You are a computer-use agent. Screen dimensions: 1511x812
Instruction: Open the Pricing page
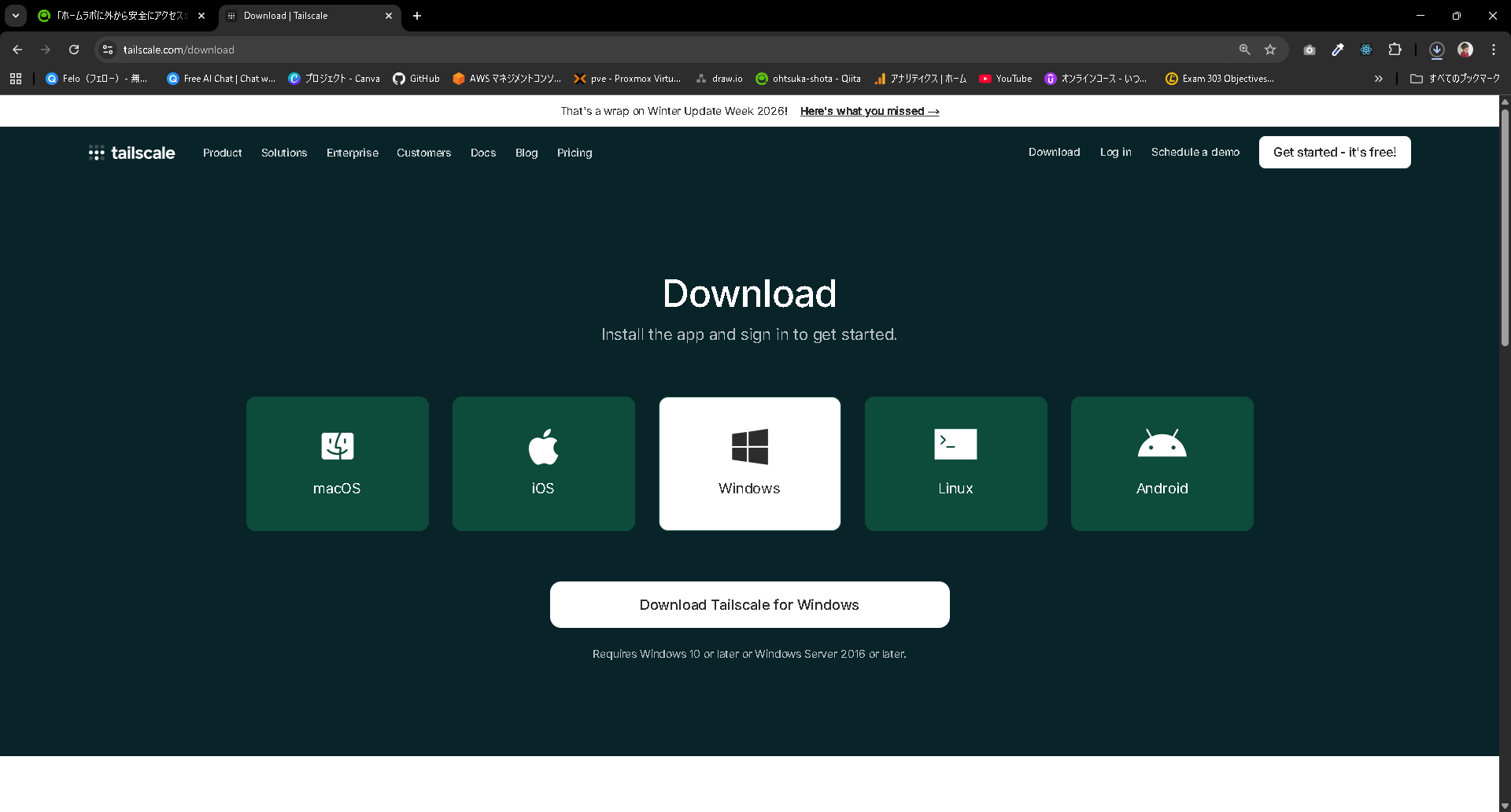[x=574, y=153]
